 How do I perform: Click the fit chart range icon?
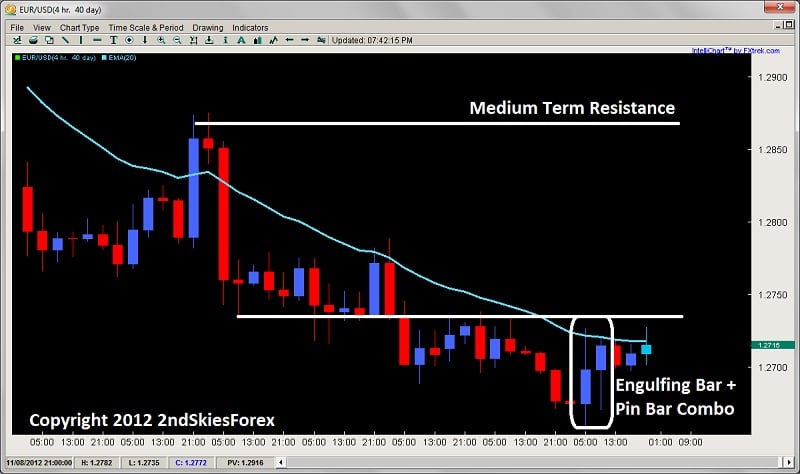(x=193, y=40)
